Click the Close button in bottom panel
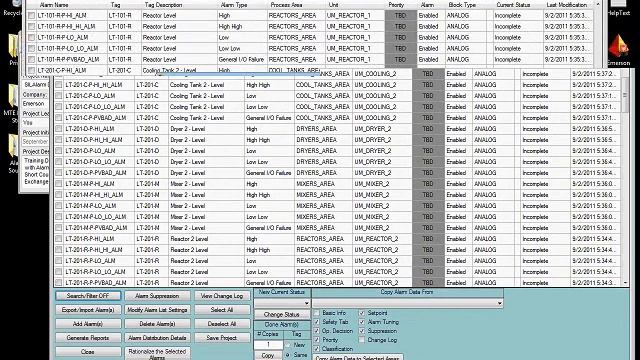 (88, 351)
